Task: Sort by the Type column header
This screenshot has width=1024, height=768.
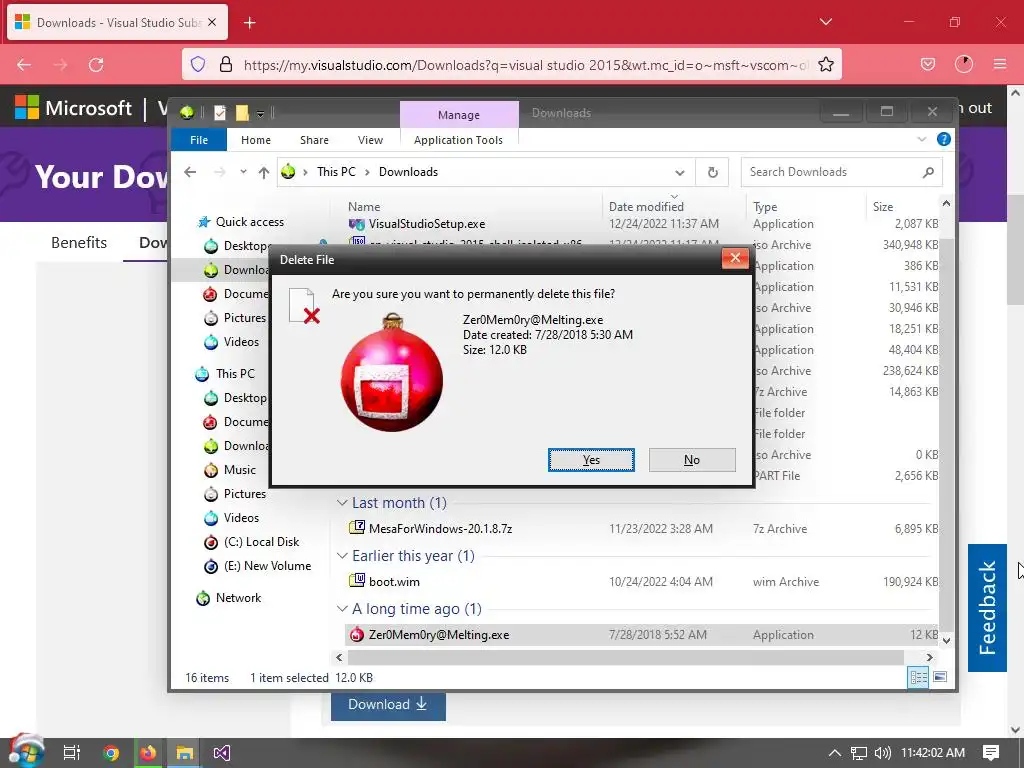Action: [x=765, y=206]
